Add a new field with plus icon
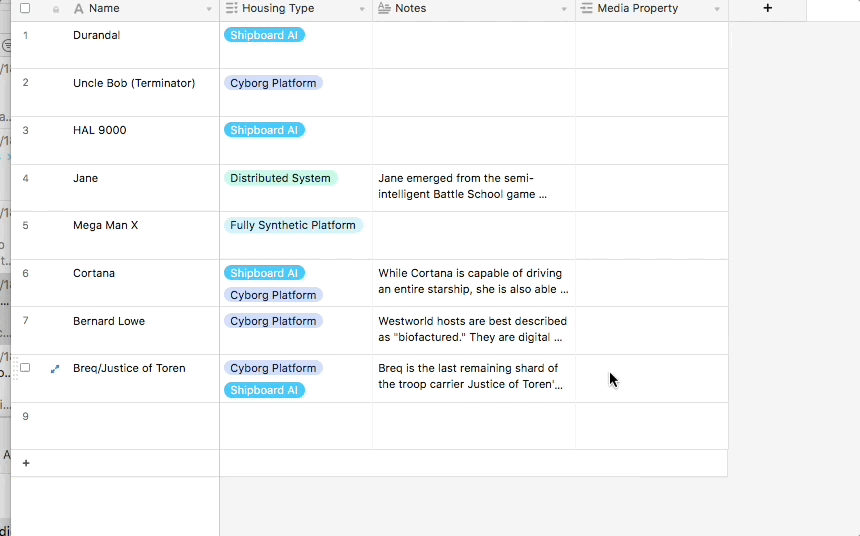860x536 pixels. coord(767,8)
